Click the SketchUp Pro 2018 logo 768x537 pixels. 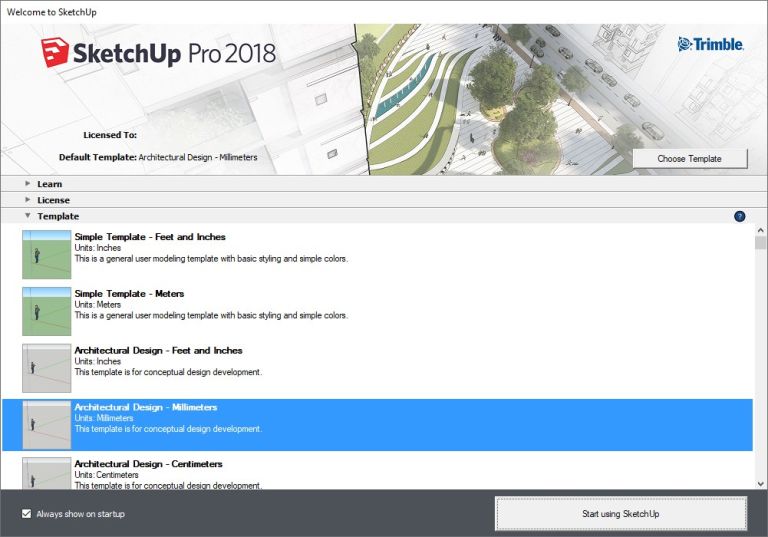[x=158, y=53]
